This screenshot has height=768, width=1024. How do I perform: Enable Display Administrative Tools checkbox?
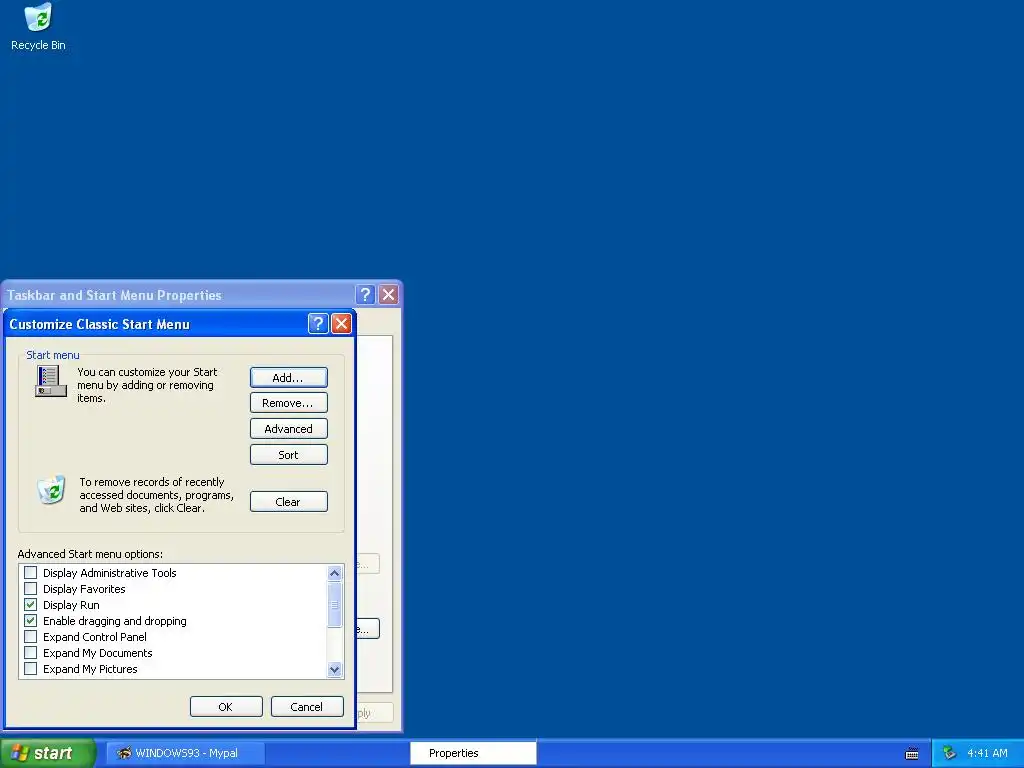[30, 573]
